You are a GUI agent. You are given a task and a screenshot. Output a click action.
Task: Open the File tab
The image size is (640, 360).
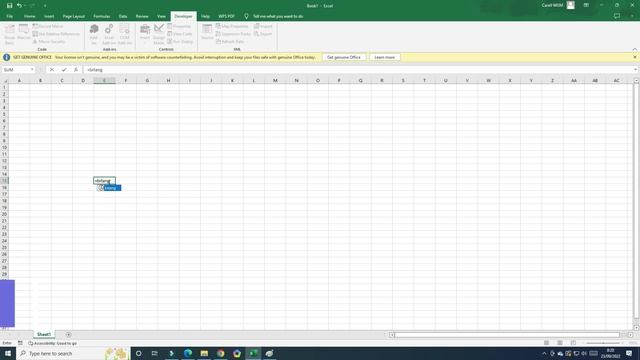[9, 16]
